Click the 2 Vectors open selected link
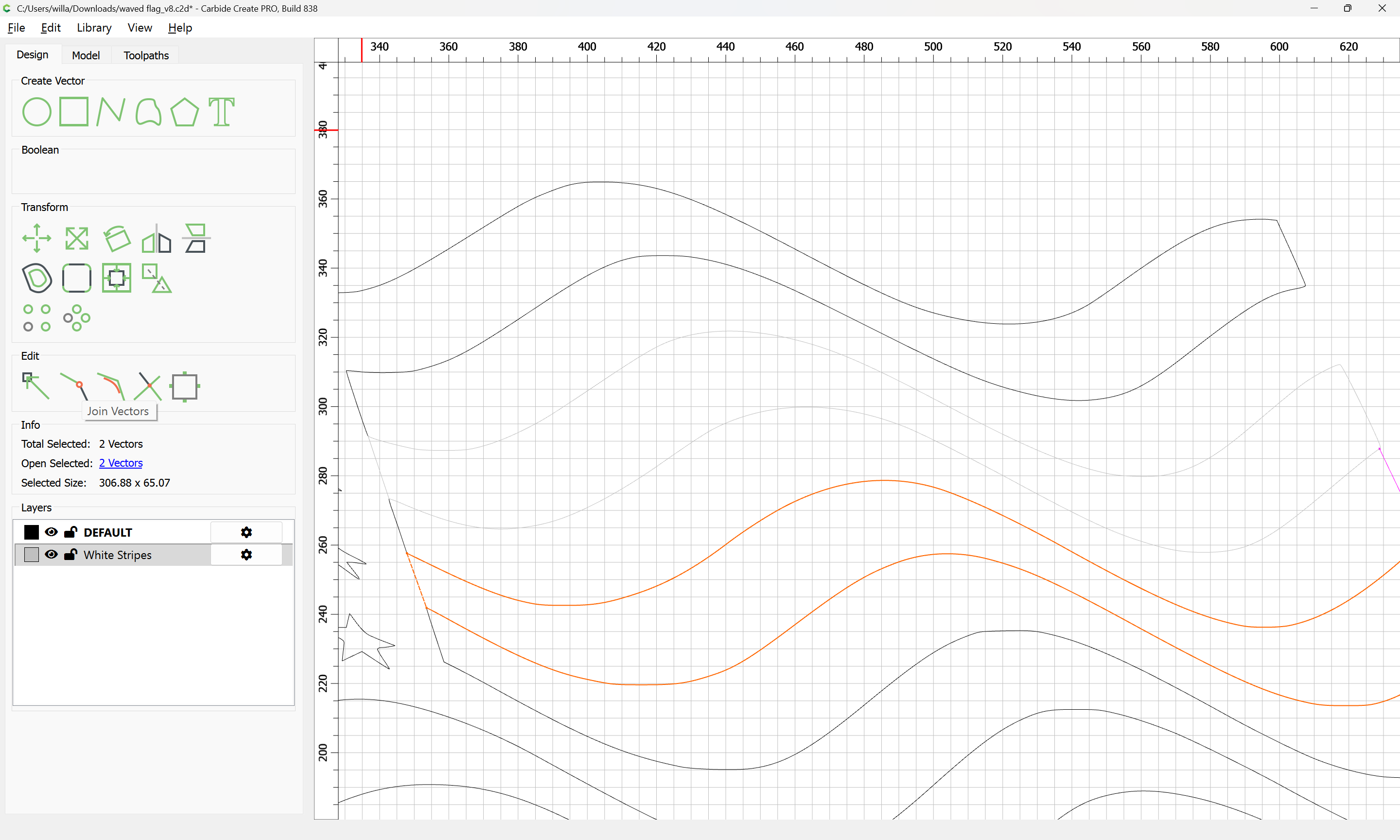Screen dimensions: 1400x840 click(x=121, y=463)
